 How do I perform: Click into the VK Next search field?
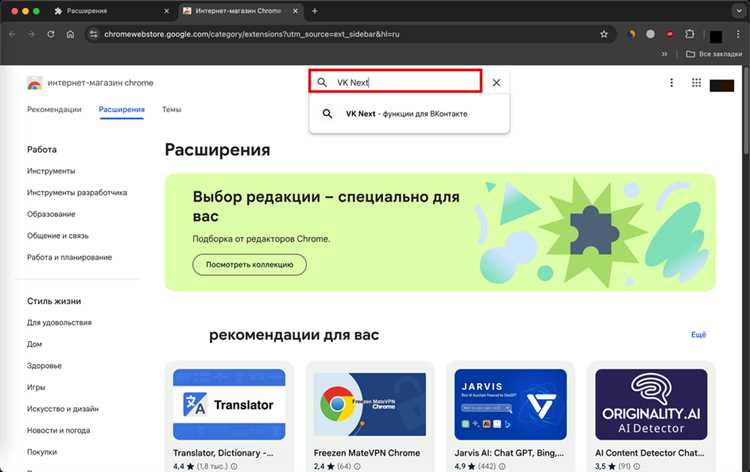[395, 81]
